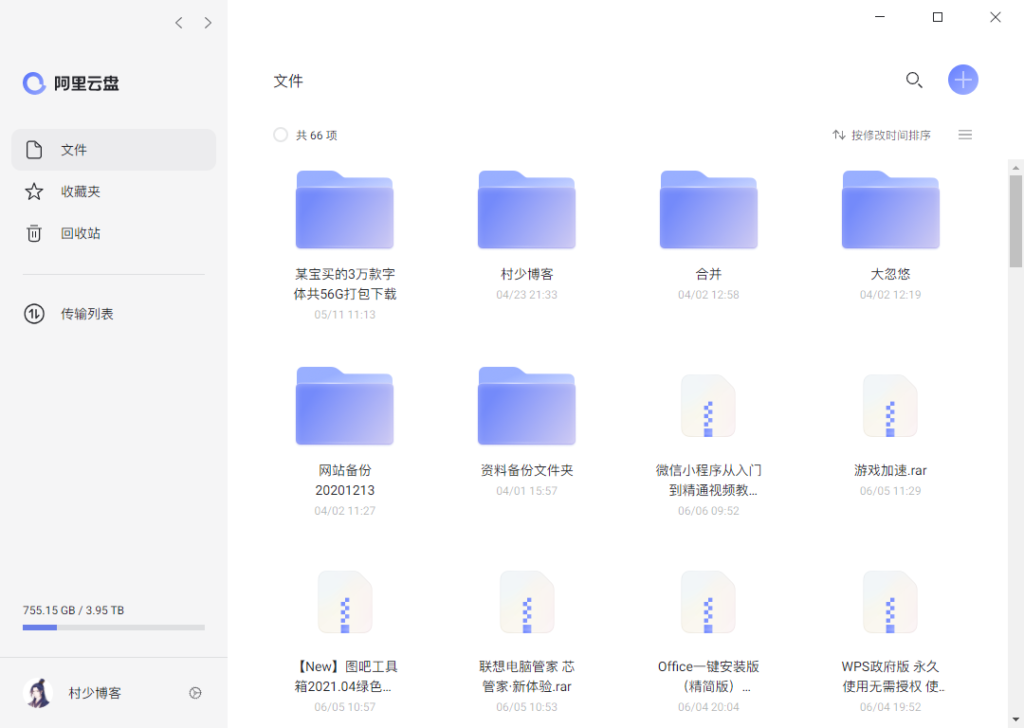Open the 合并 folder
This screenshot has width=1024, height=728.
click(709, 210)
